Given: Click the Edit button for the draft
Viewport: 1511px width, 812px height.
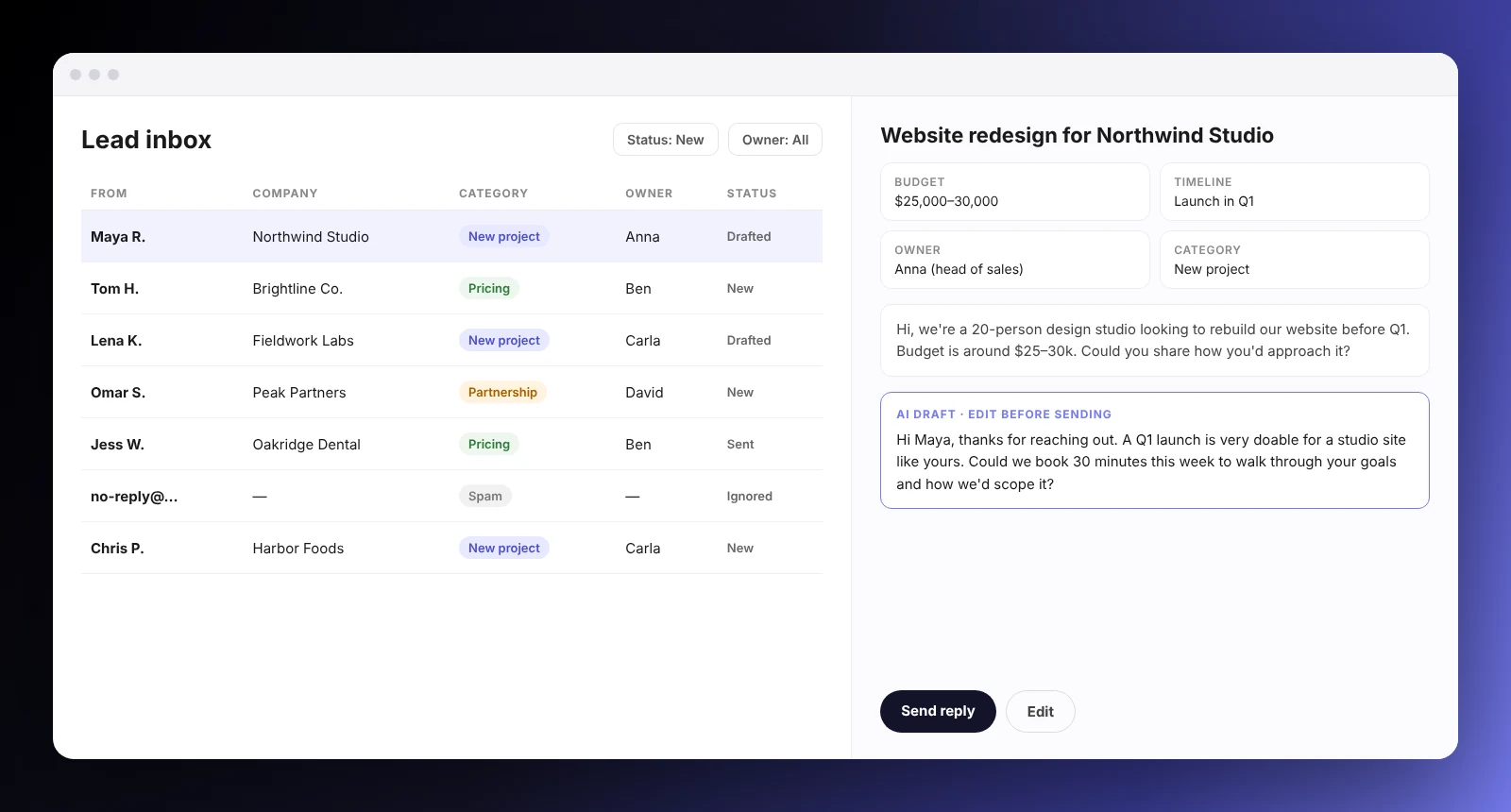Looking at the screenshot, I should tap(1041, 712).
